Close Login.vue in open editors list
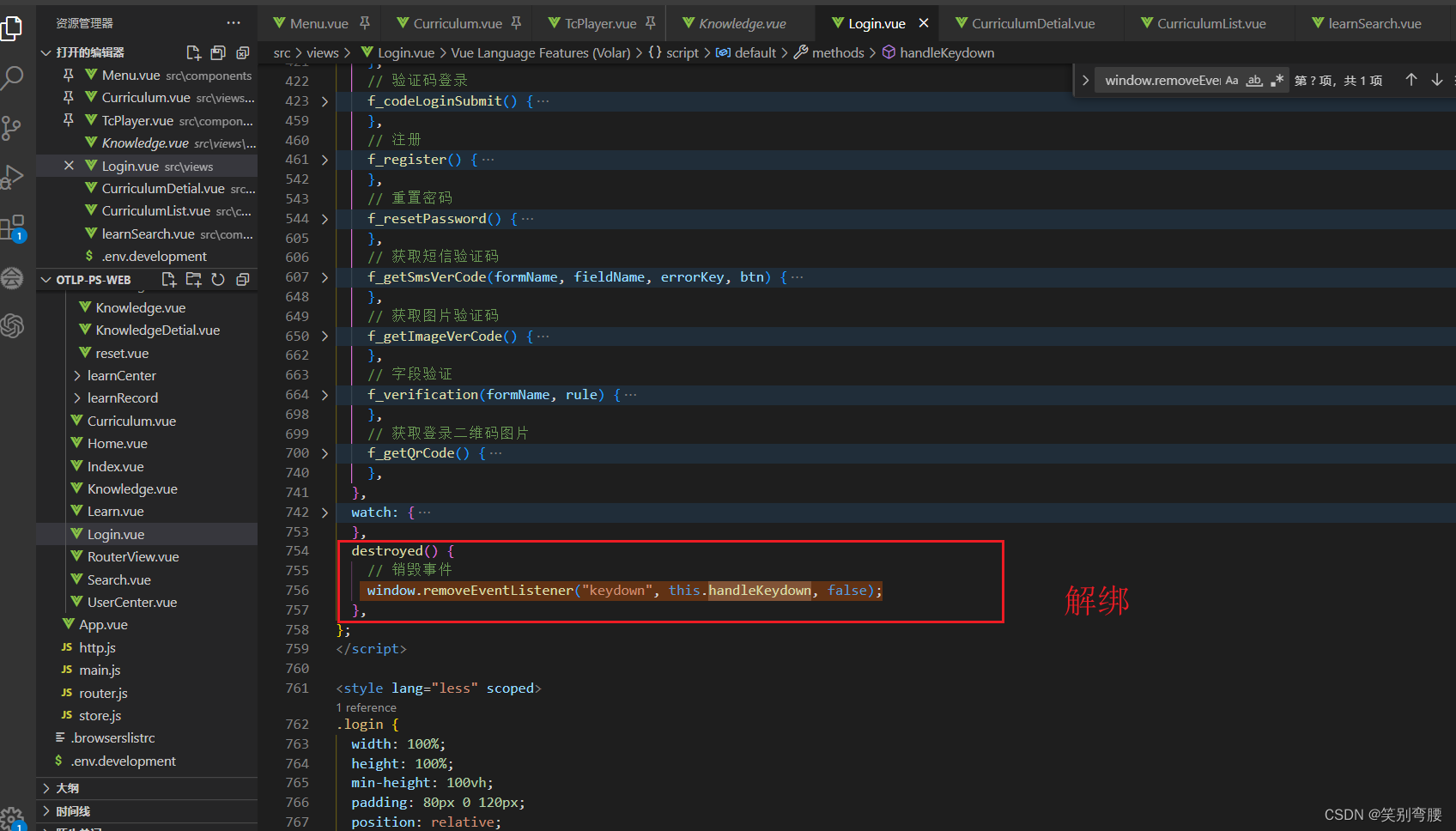 tap(69, 166)
